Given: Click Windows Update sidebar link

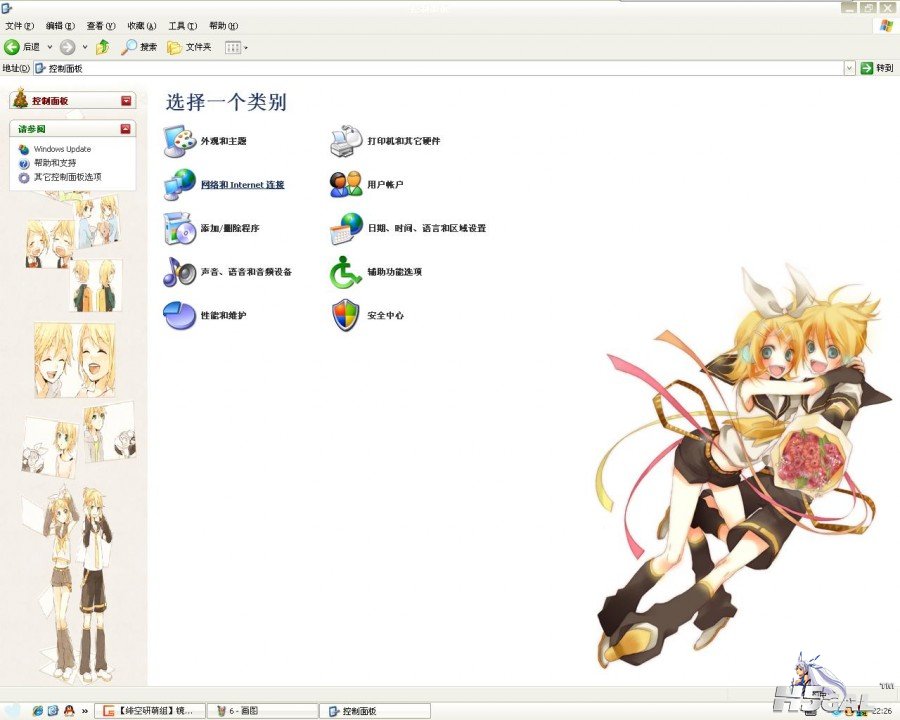Looking at the screenshot, I should (x=62, y=149).
